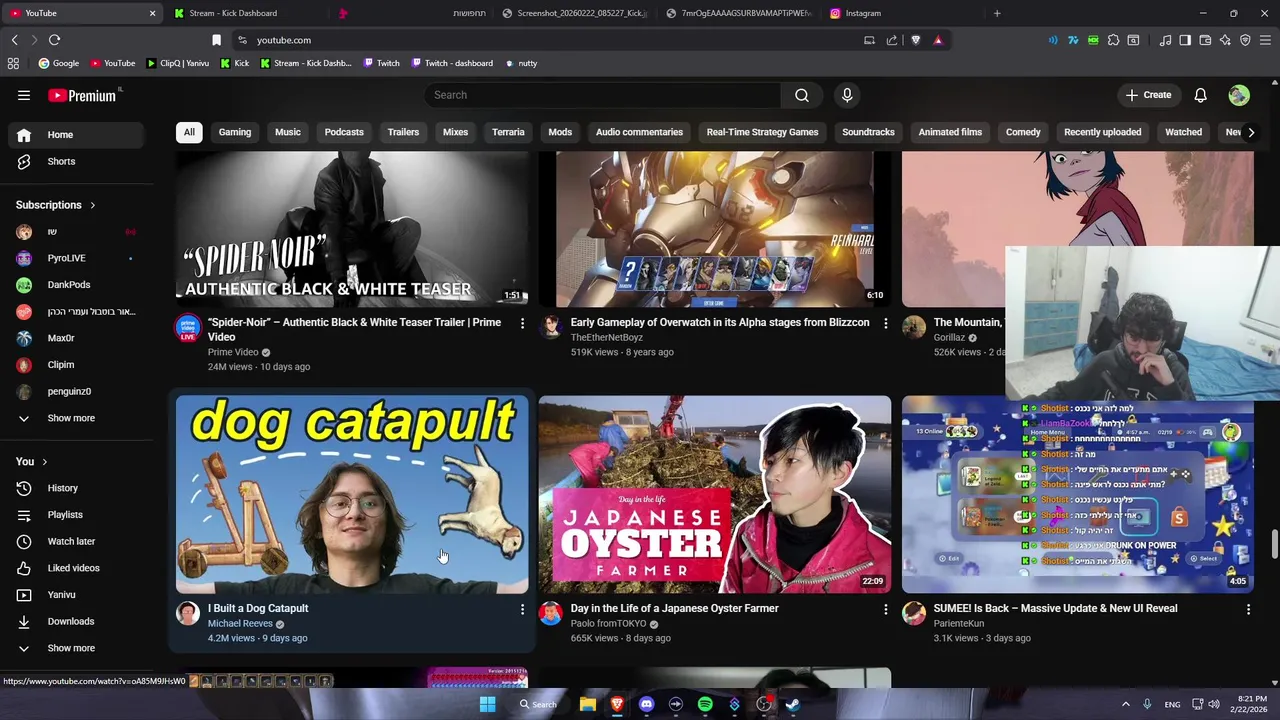
Task: Open options menu for Japanese Oyster Farmer video
Action: tap(885, 609)
